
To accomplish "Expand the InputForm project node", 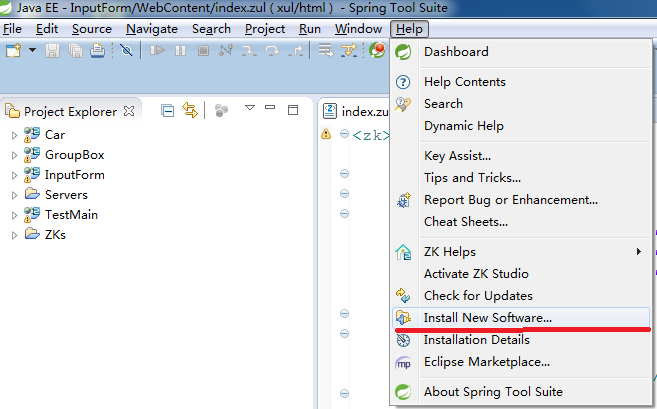I will 14,175.
